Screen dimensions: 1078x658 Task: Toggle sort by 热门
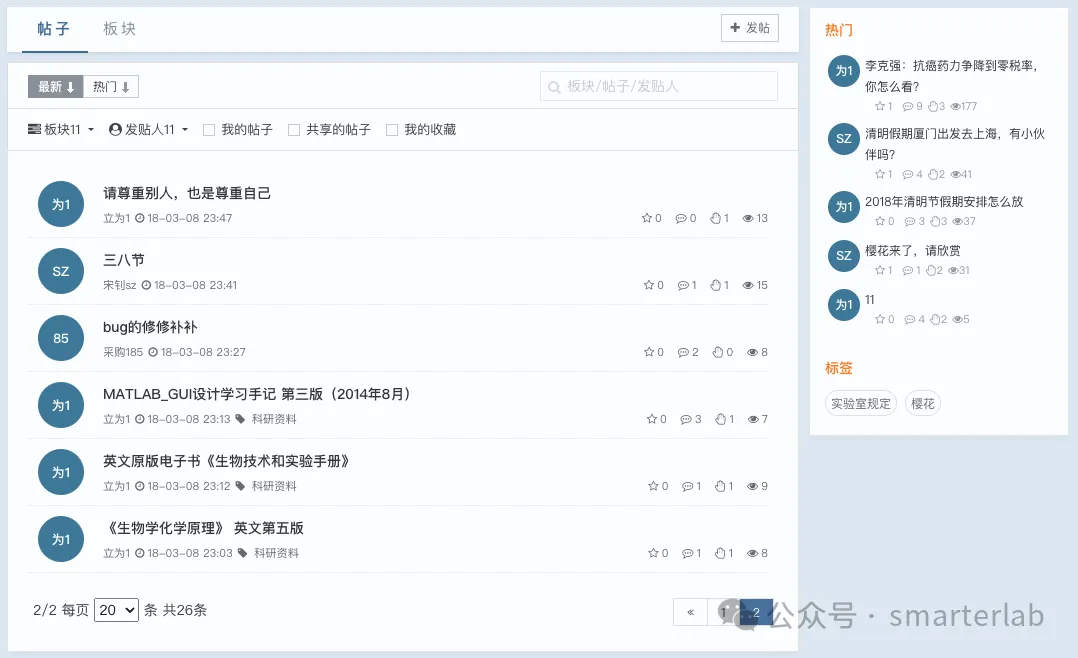click(x=111, y=87)
